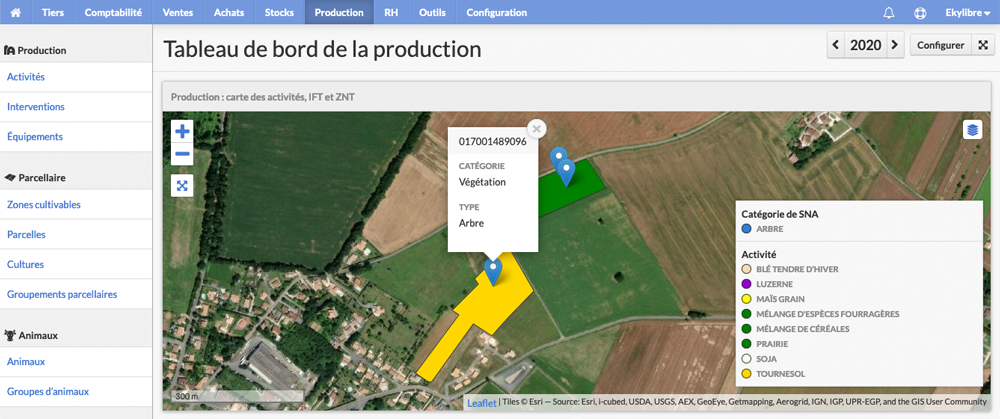This screenshot has width=1000, height=419.
Task: Click the carte des activités panel title
Action: tap(263, 98)
